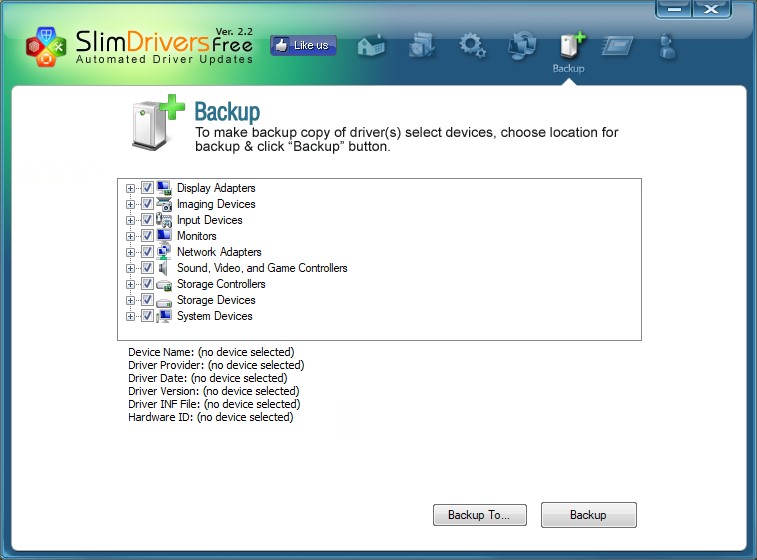The width and height of the screenshot is (757, 560).
Task: Click the Input Devices icon
Action: pos(164,220)
